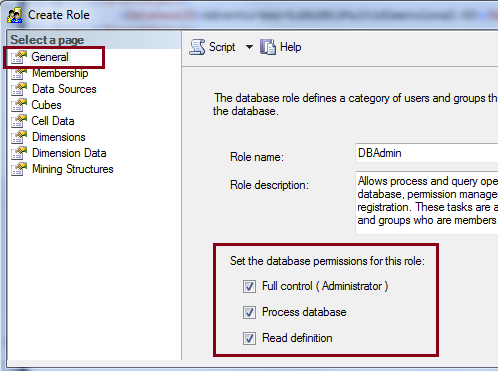Viewport: 498px width, 373px height.
Task: Click the 'Select a page' header
Action: tap(47, 40)
